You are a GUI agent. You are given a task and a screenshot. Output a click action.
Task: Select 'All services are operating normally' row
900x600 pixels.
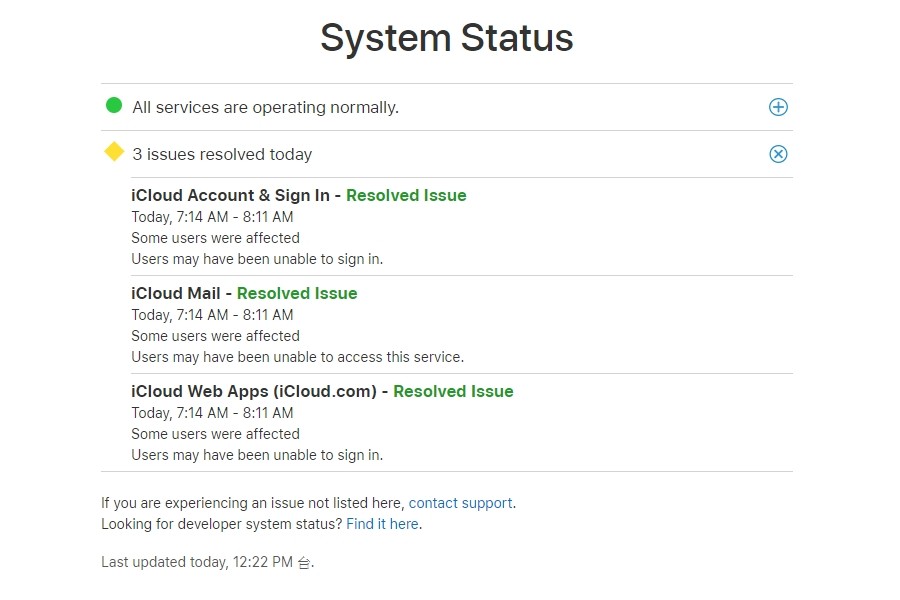265,107
